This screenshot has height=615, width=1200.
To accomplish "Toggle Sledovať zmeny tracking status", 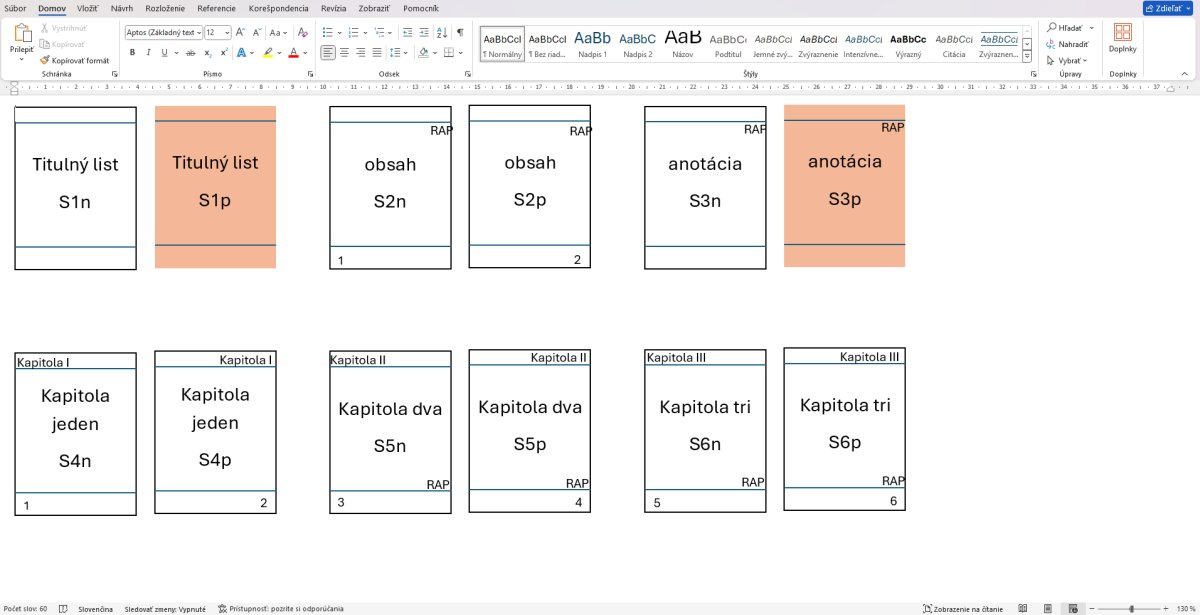I will click(x=165, y=608).
